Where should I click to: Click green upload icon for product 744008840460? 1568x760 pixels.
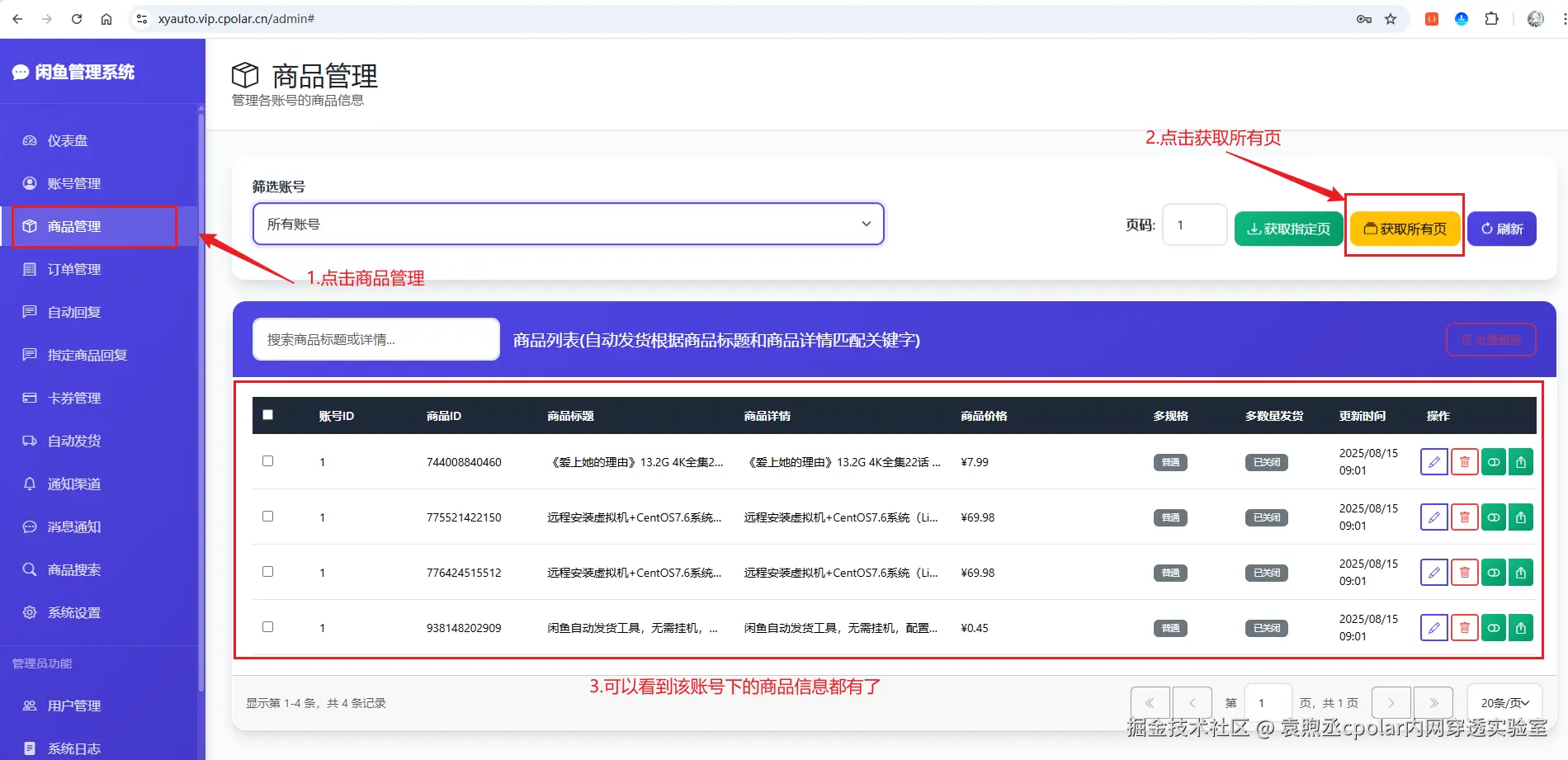coord(1521,462)
